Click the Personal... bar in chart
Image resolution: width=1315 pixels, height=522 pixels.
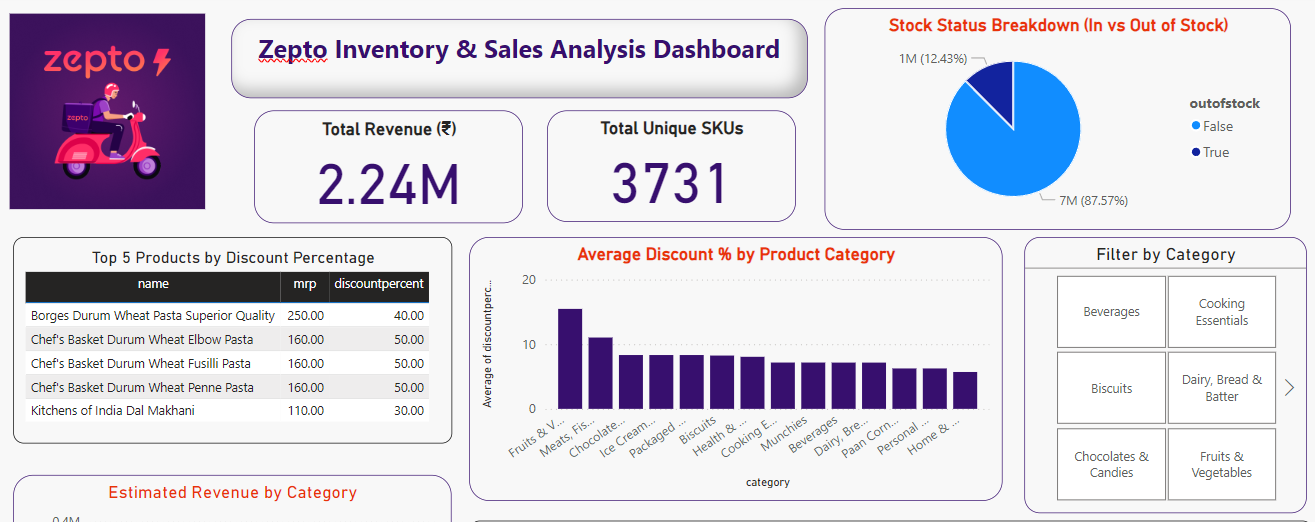point(935,389)
